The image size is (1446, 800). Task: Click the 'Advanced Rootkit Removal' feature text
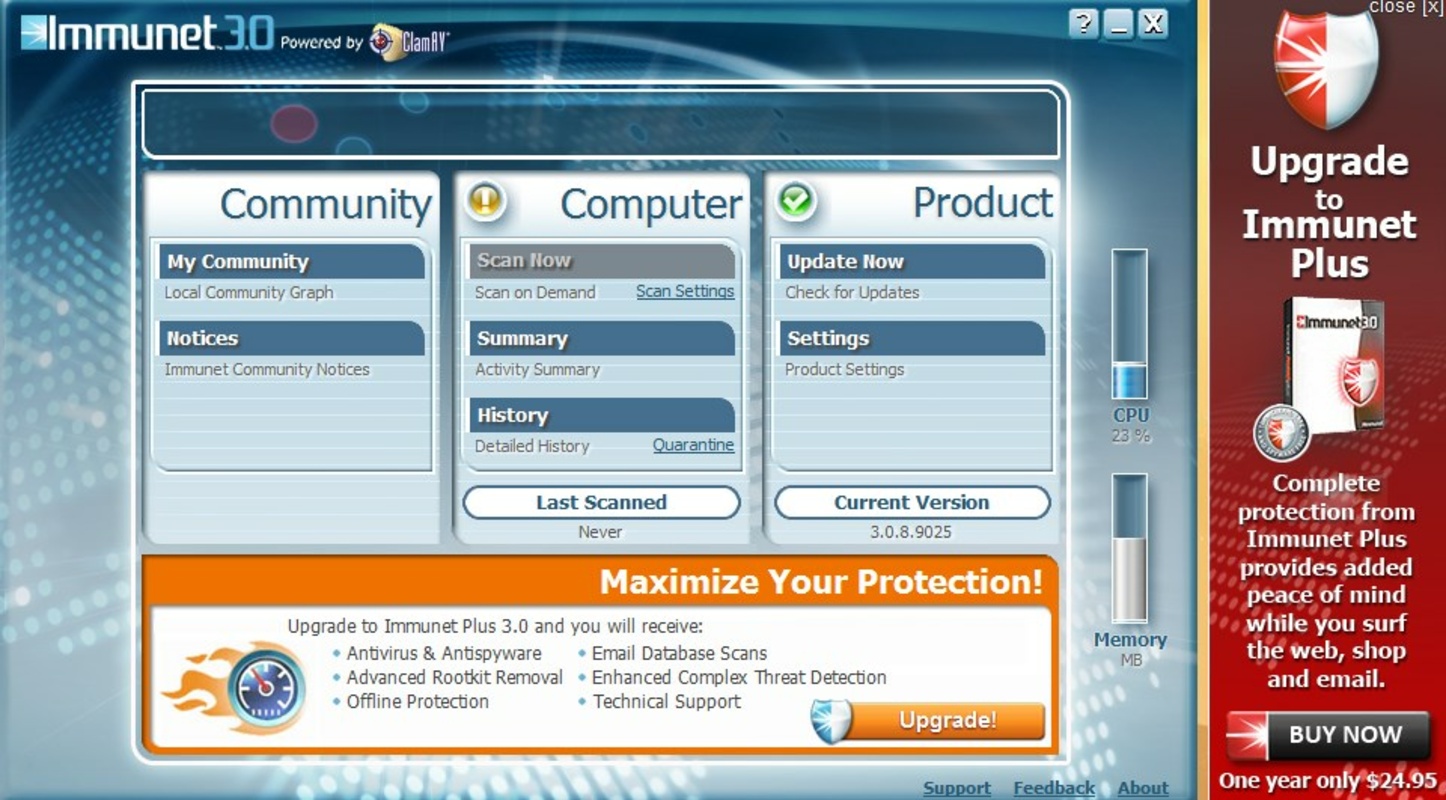455,677
